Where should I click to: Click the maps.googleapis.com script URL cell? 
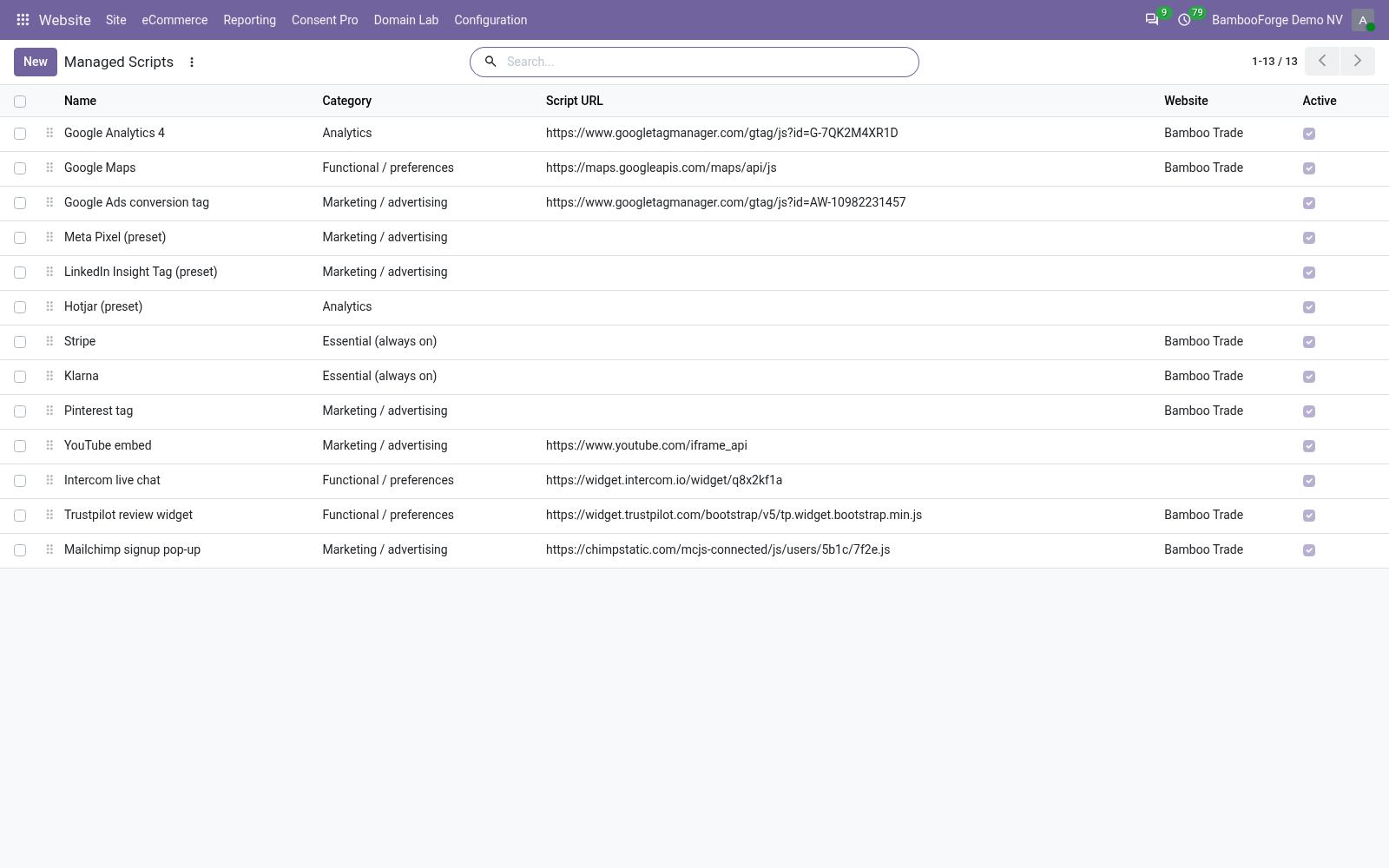click(x=661, y=168)
